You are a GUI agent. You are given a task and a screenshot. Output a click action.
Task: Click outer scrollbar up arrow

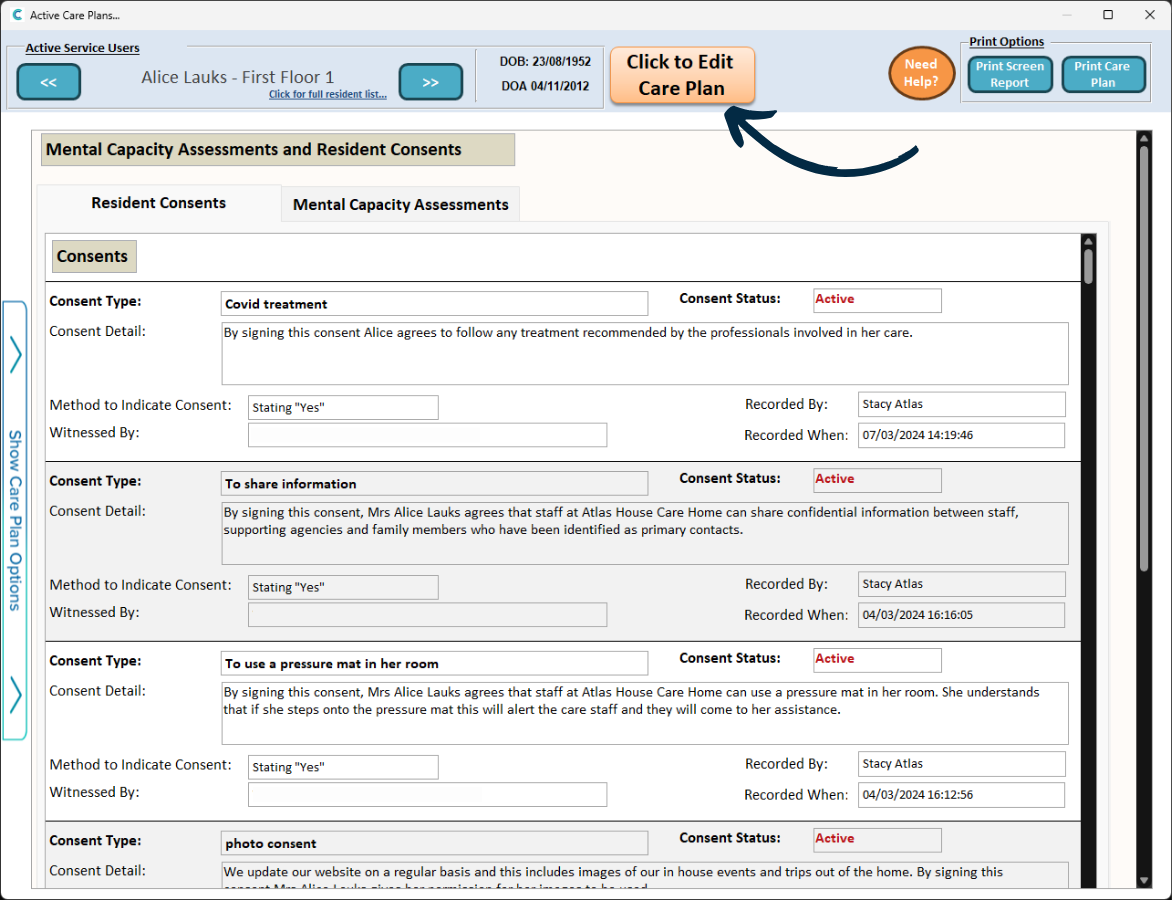pyautogui.click(x=1144, y=138)
